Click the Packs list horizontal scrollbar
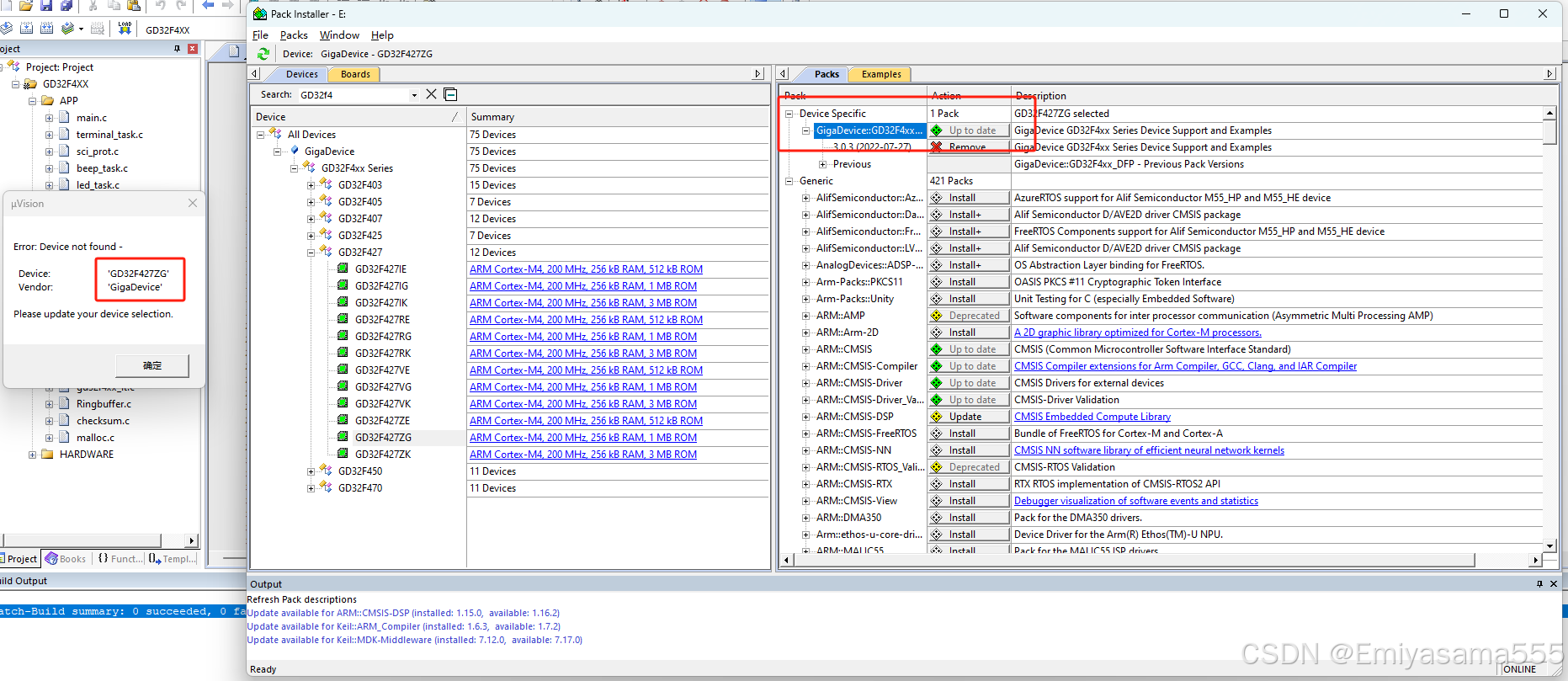The image size is (1568, 681). (x=1162, y=559)
